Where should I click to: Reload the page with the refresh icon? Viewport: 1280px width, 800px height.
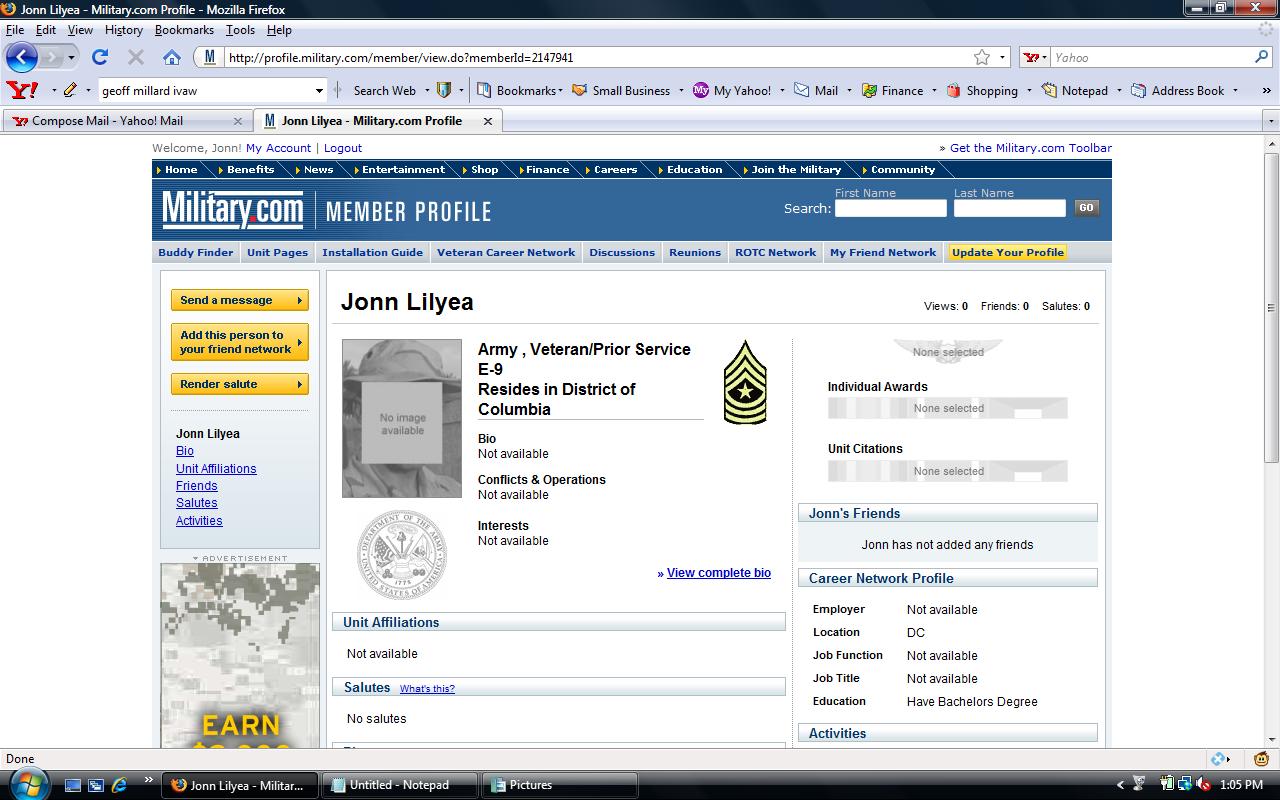click(x=100, y=57)
